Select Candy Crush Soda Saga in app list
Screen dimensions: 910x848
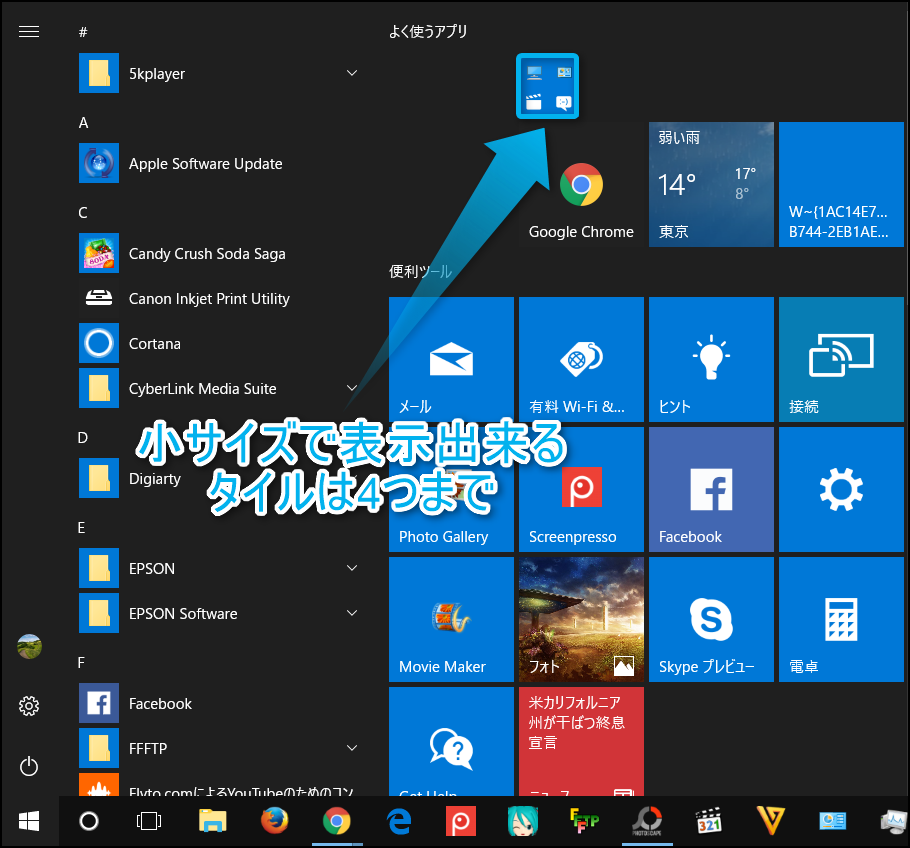(207, 253)
